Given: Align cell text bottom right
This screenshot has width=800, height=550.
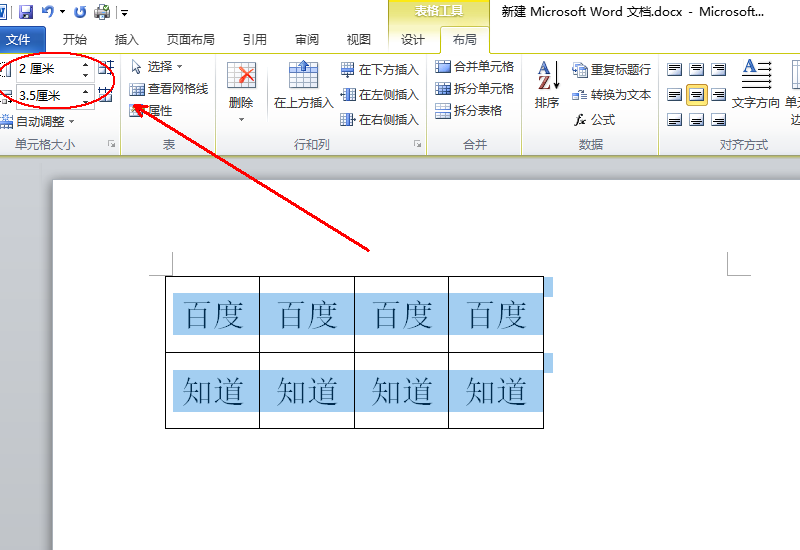Looking at the screenshot, I should (x=718, y=120).
